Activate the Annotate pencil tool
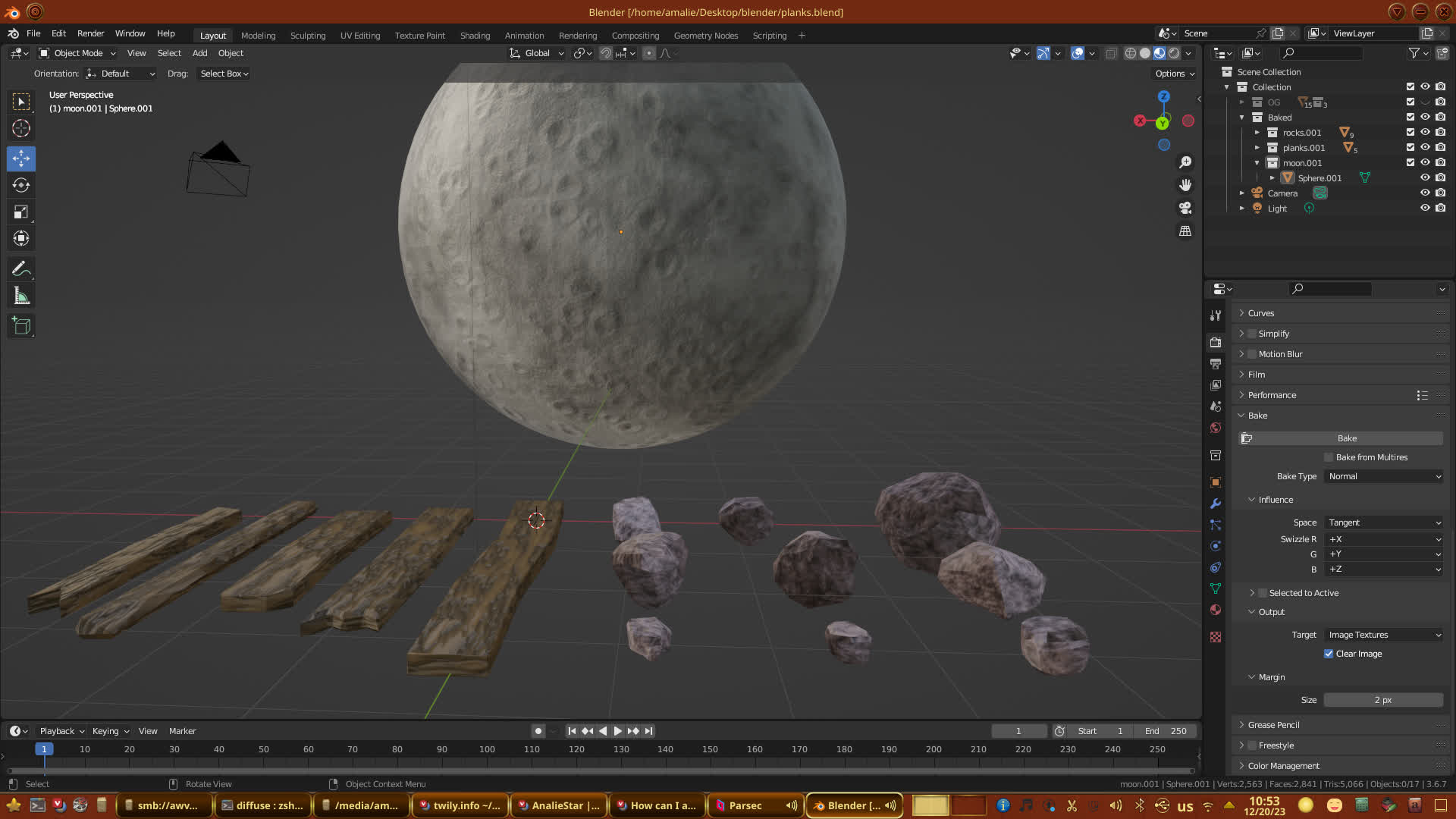1456x819 pixels. [x=21, y=269]
